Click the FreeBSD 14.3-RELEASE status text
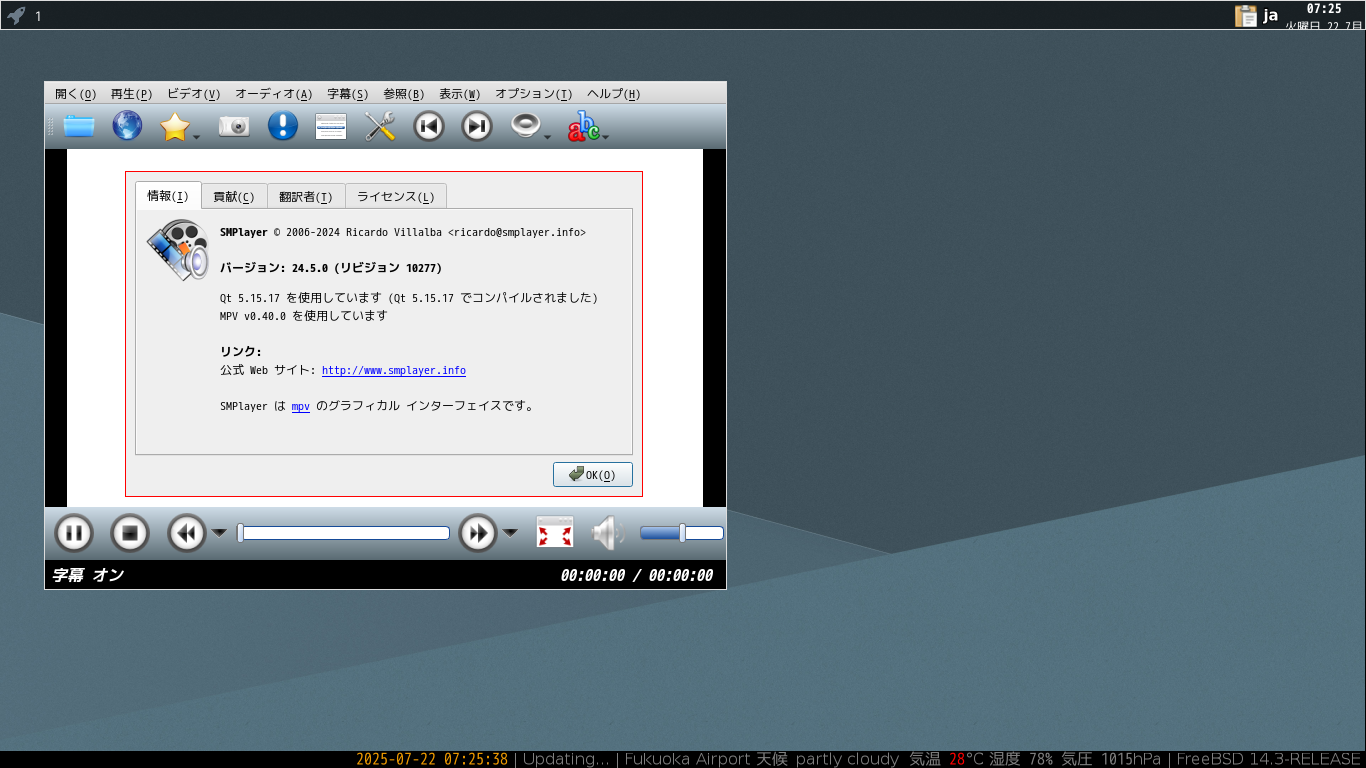Viewport: 1366px width, 768px height. coord(1269,759)
